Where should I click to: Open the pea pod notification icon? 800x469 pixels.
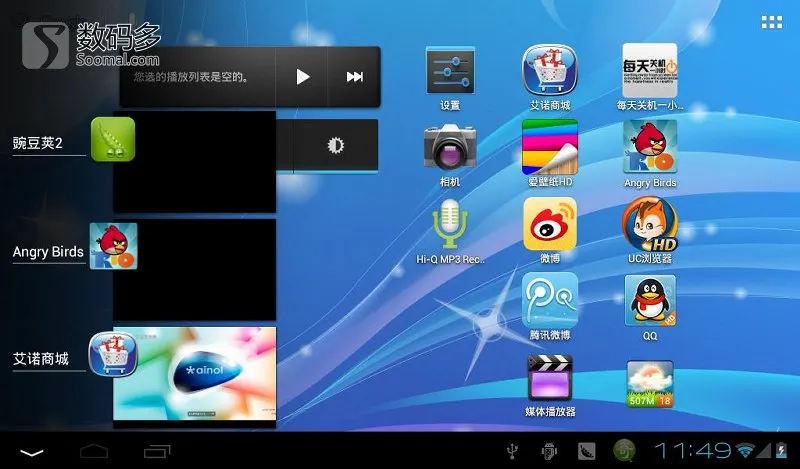click(x=586, y=451)
